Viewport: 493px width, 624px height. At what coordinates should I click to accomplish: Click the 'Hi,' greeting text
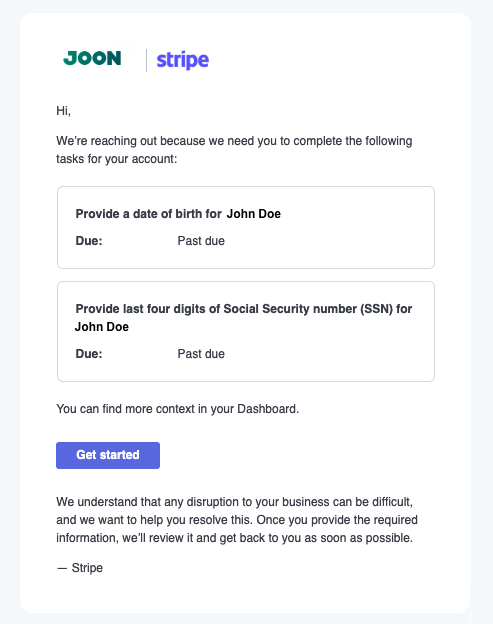(x=63, y=111)
